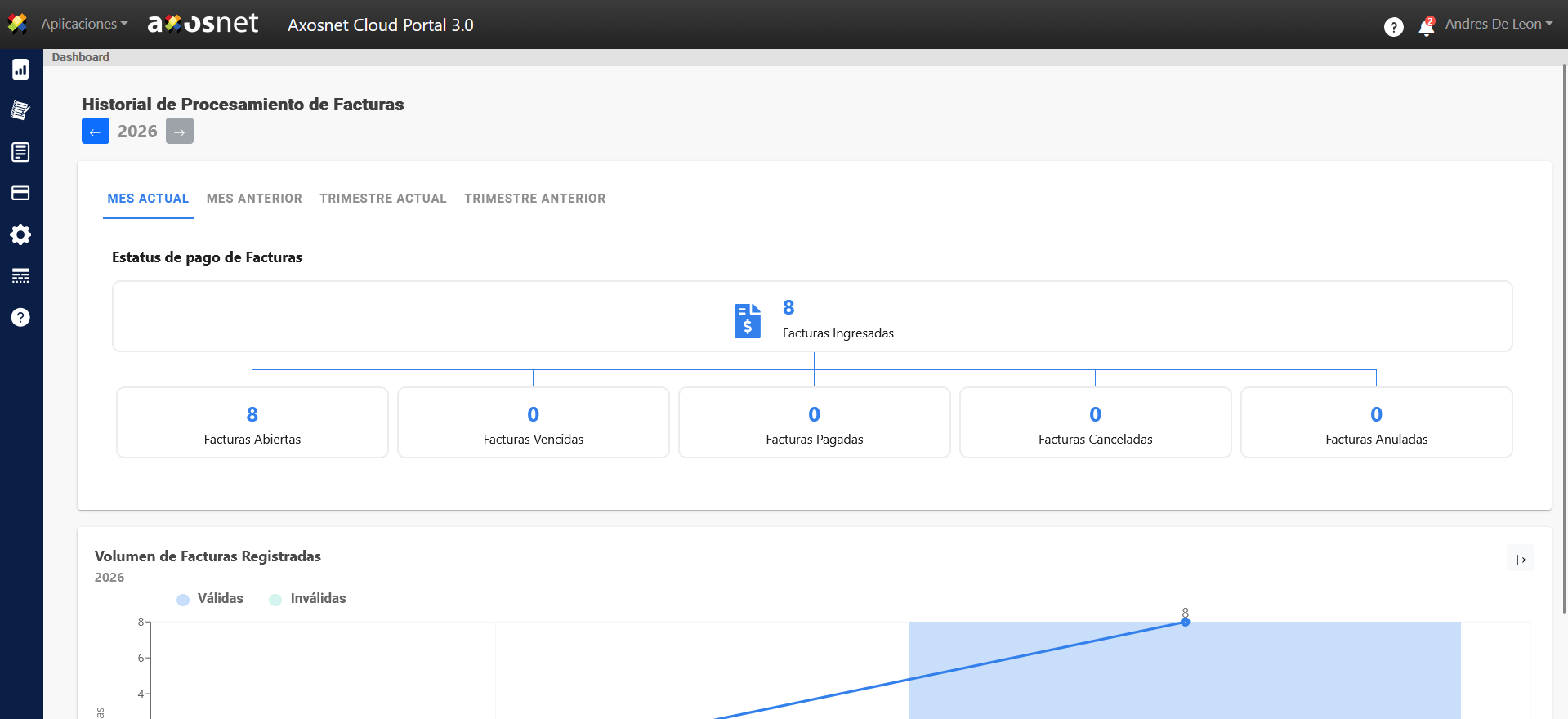Viewport: 1568px width, 719px height.
Task: Collapse the Volumen de Facturas chart panel
Action: (x=1520, y=560)
